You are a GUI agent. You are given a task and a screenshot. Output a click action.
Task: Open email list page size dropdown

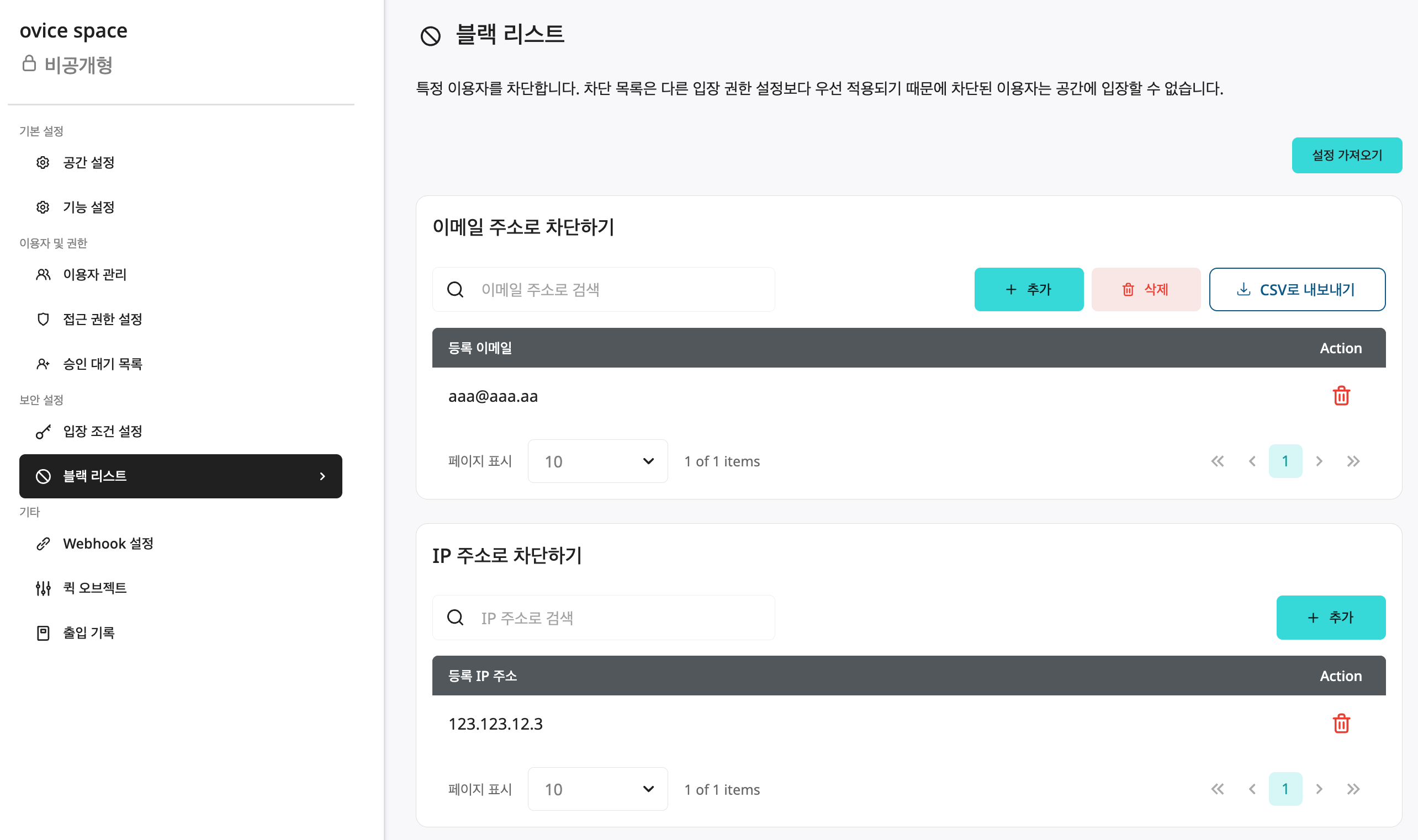pos(597,461)
